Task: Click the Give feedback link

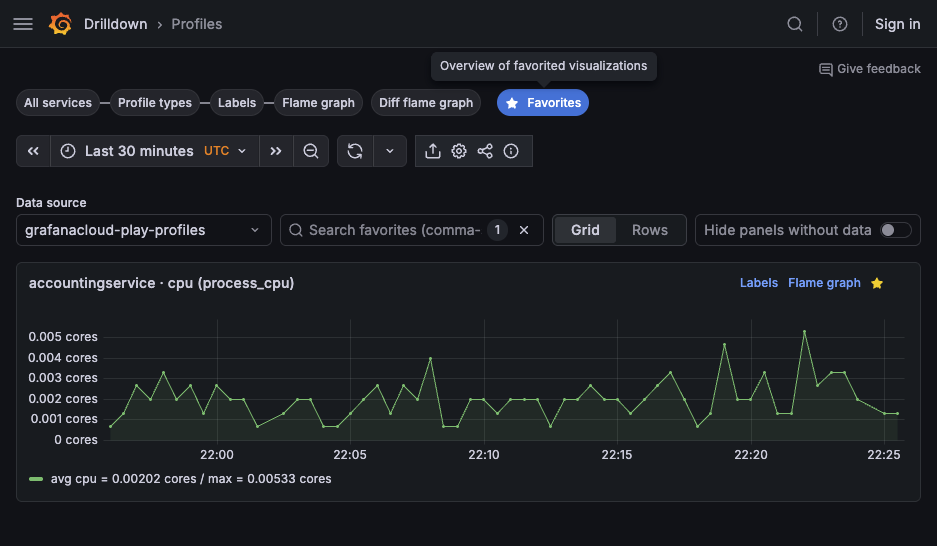Action: pos(869,69)
